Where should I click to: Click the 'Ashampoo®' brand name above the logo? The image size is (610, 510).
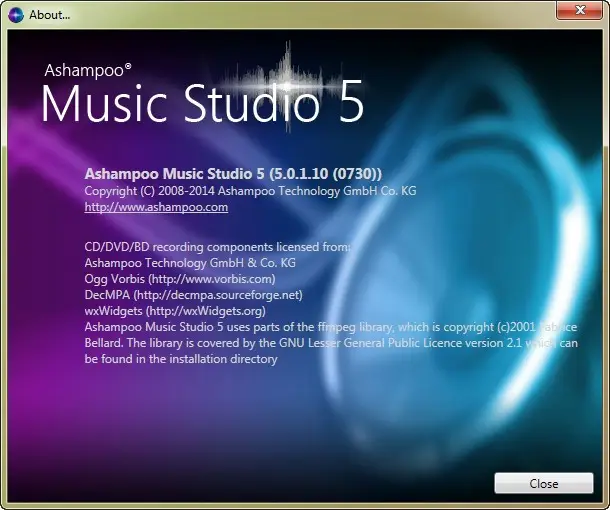point(88,70)
